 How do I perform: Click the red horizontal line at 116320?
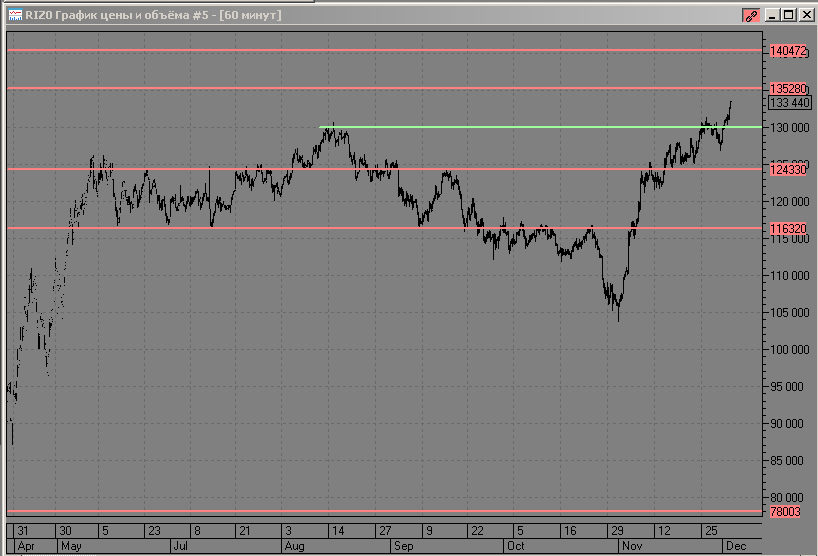(x=384, y=228)
